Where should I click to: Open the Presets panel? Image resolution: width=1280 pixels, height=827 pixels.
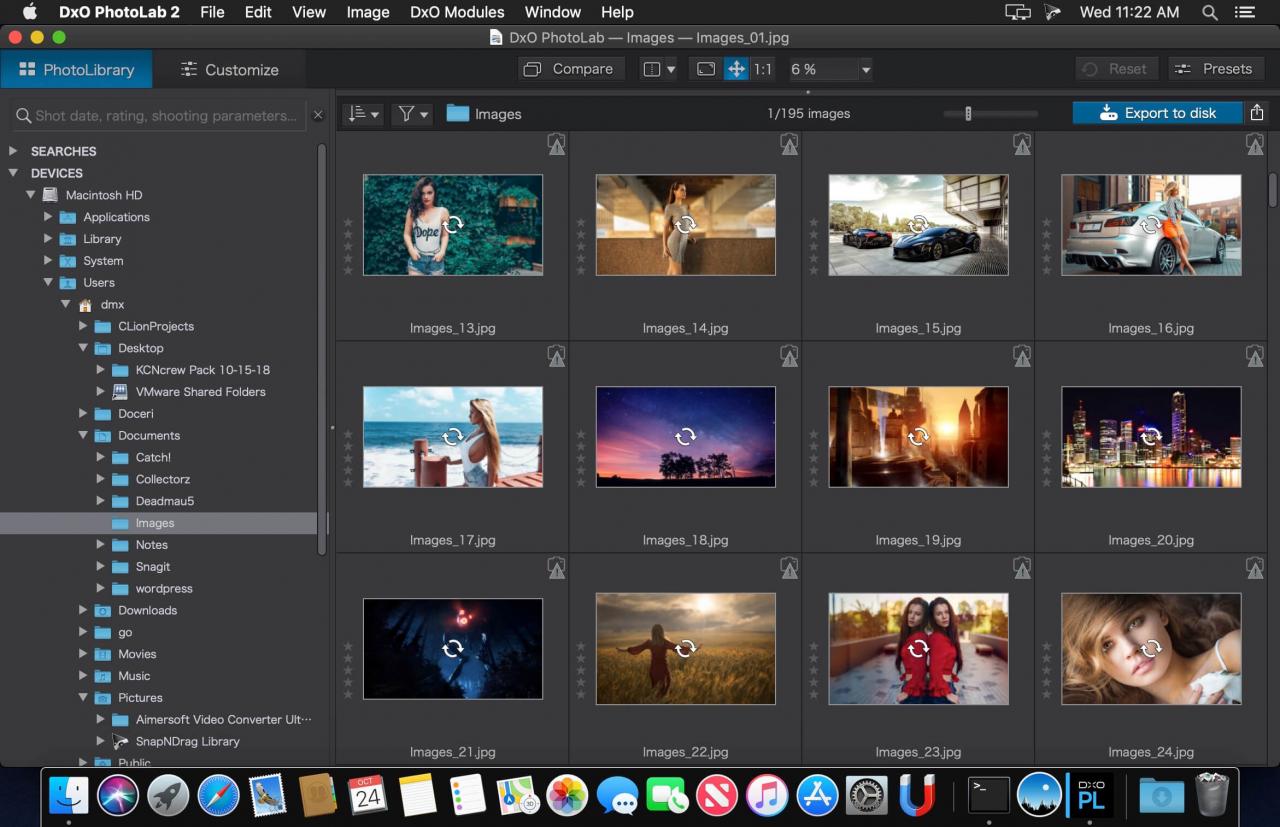pyautogui.click(x=1215, y=68)
